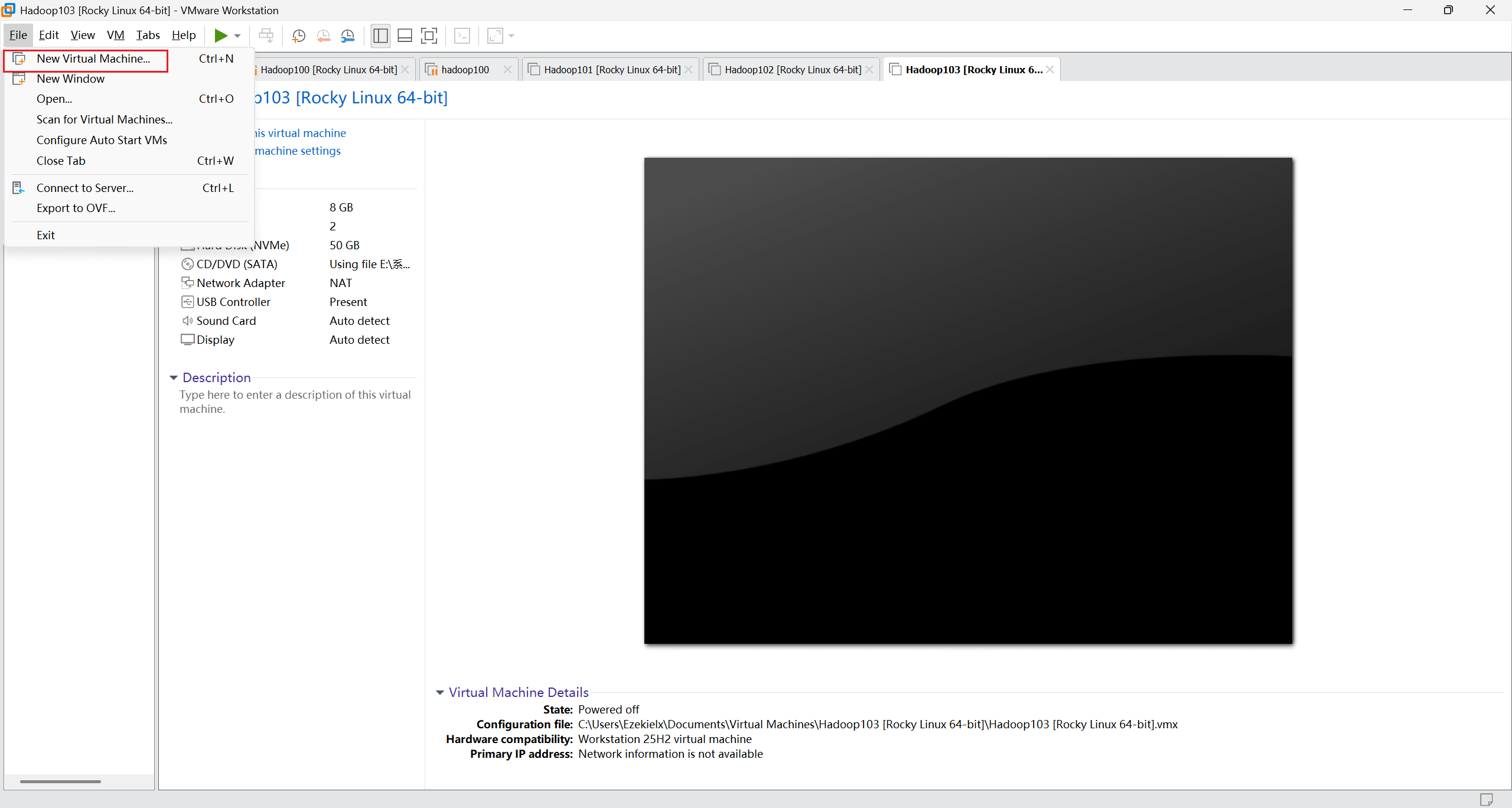Choose Connect to Server... menu entry
This screenshot has width=1512, height=808.
[x=129, y=188]
